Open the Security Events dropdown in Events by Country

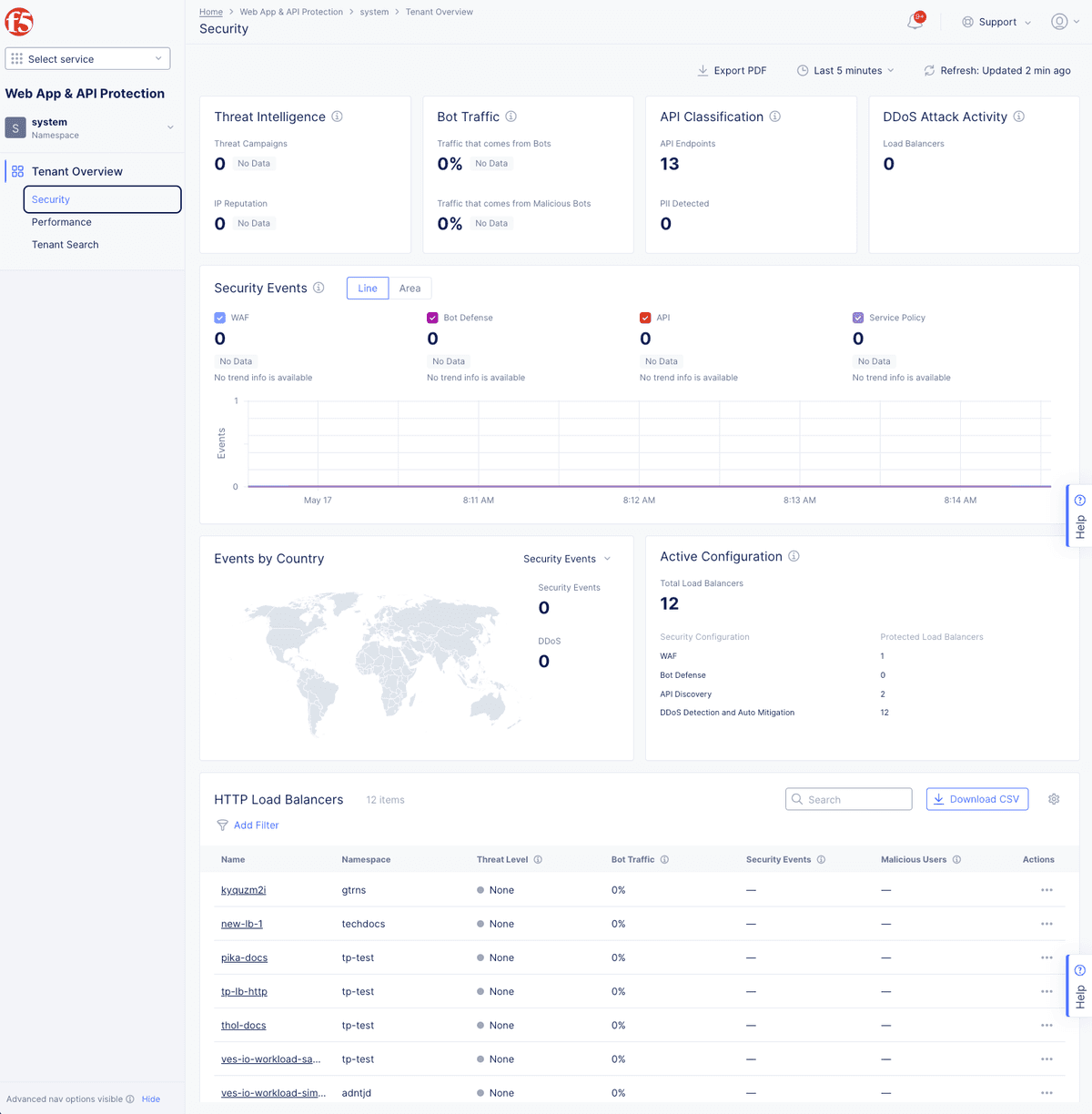click(566, 558)
